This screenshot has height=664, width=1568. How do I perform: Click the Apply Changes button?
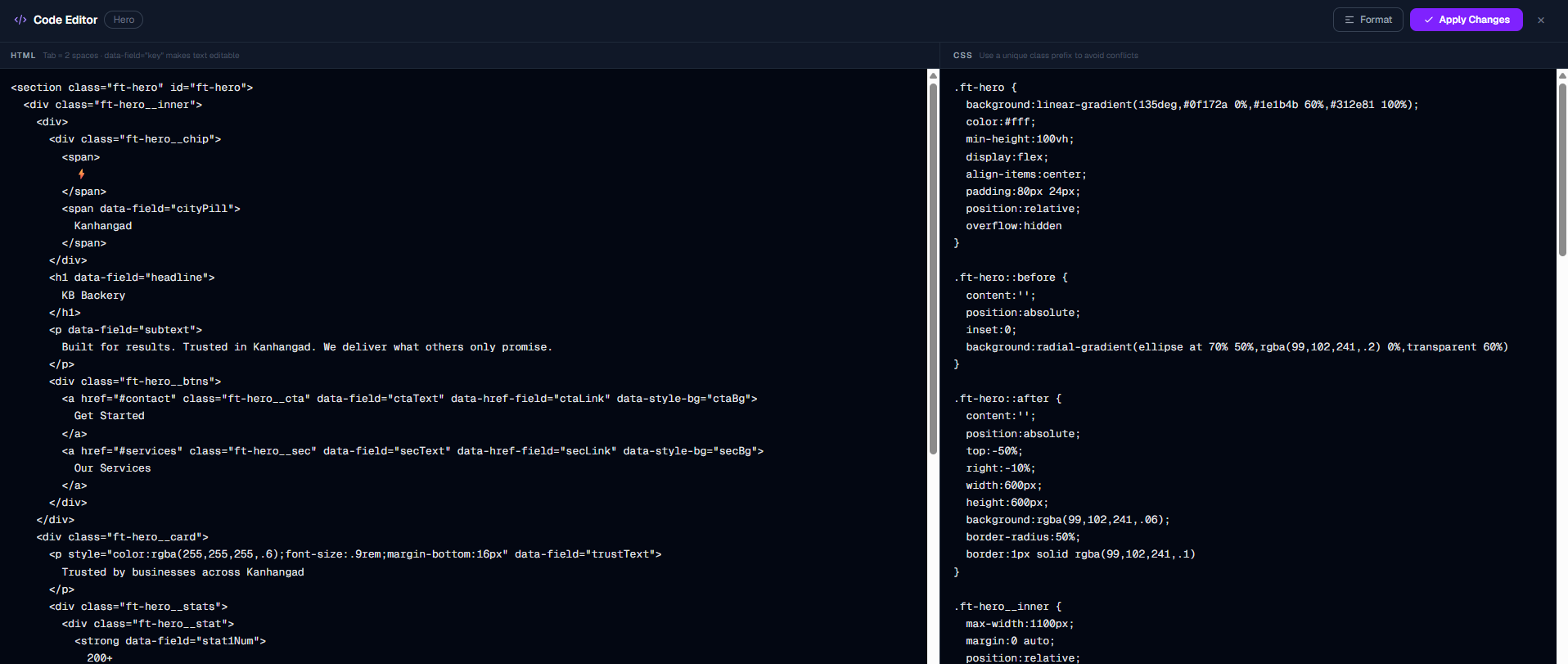coord(1466,20)
